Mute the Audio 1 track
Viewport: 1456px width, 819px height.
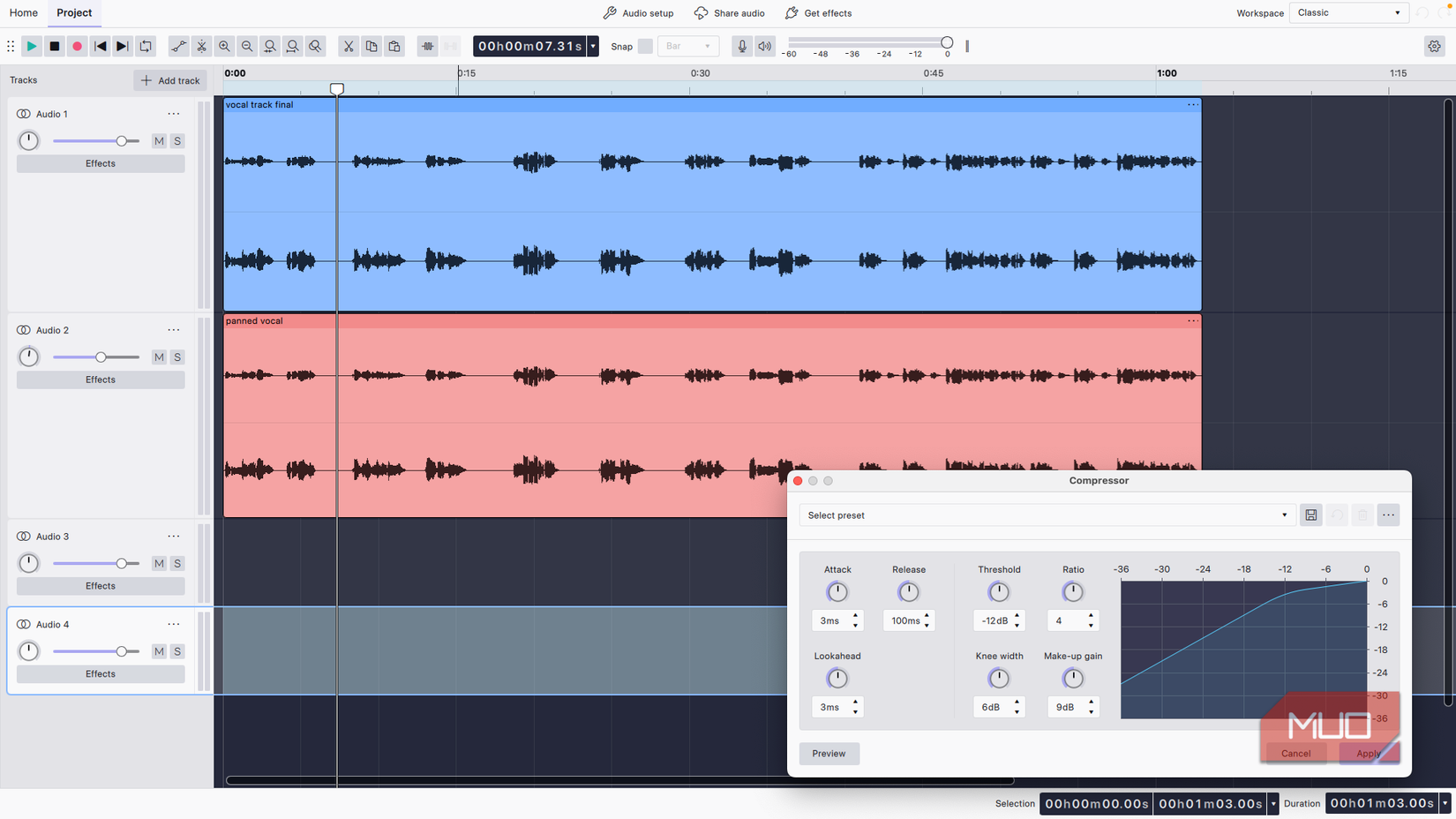[x=159, y=141]
